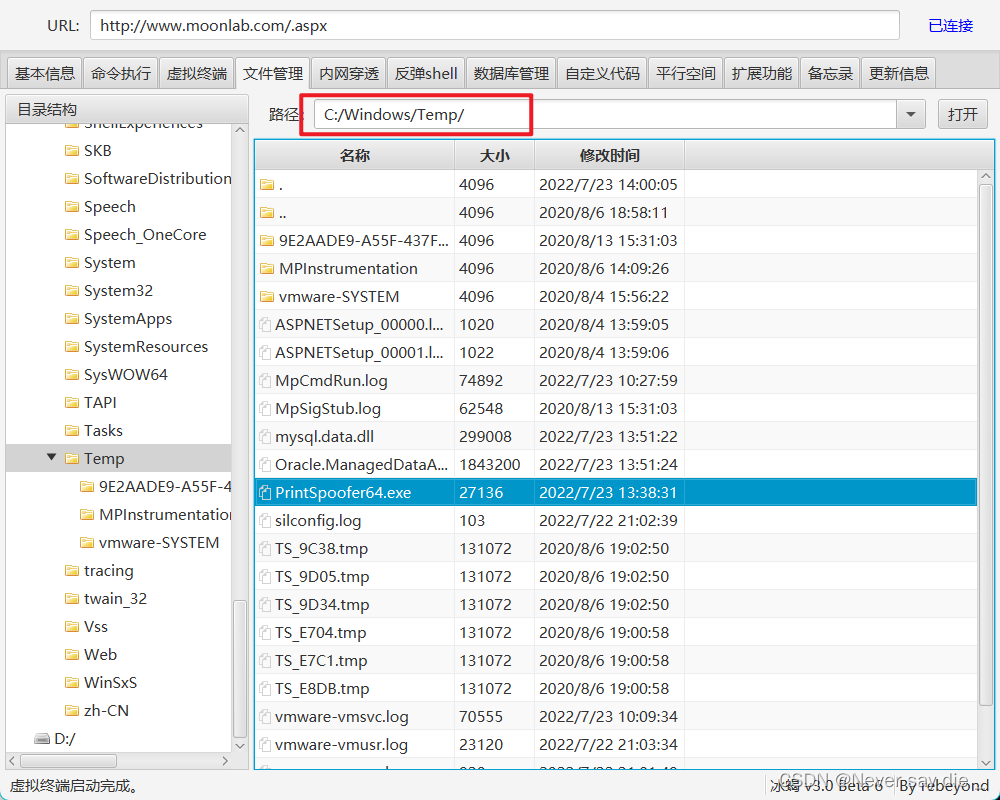The width and height of the screenshot is (1000, 800).
Task: Switch to the 平行空间 tab
Action: [x=686, y=73]
